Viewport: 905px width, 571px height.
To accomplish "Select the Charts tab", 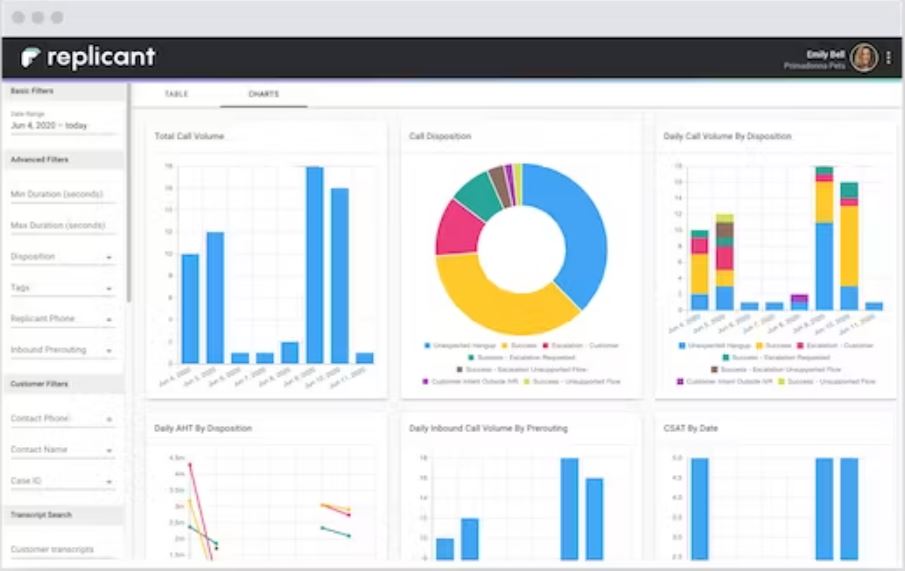I will (x=264, y=94).
